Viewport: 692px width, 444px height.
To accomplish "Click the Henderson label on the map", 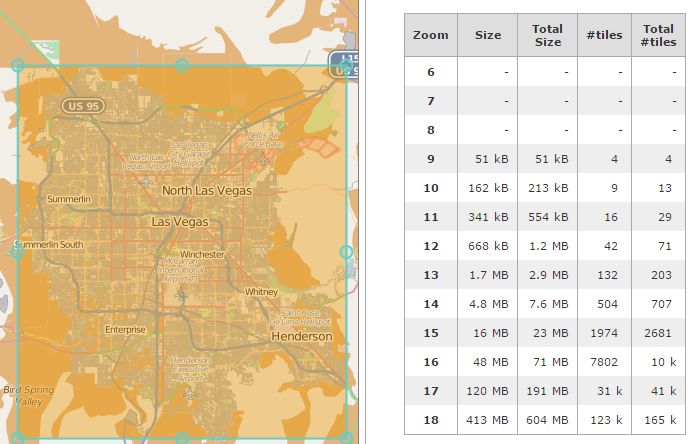I will (301, 337).
